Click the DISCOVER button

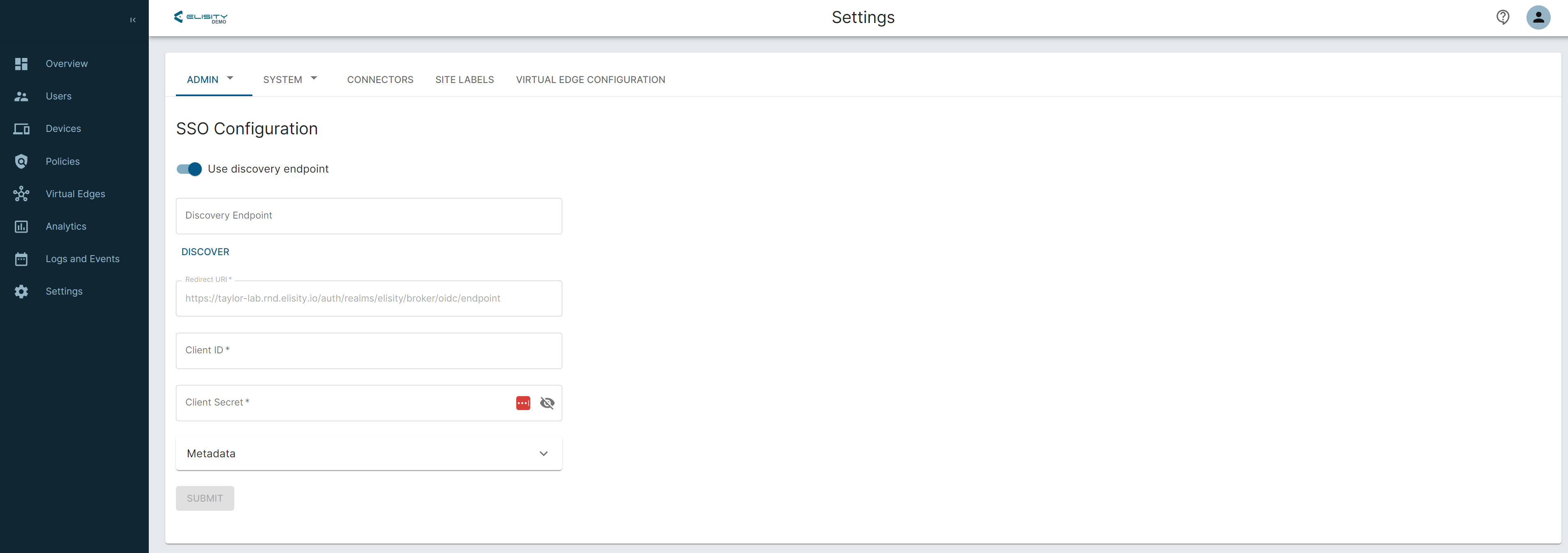pyautogui.click(x=205, y=252)
